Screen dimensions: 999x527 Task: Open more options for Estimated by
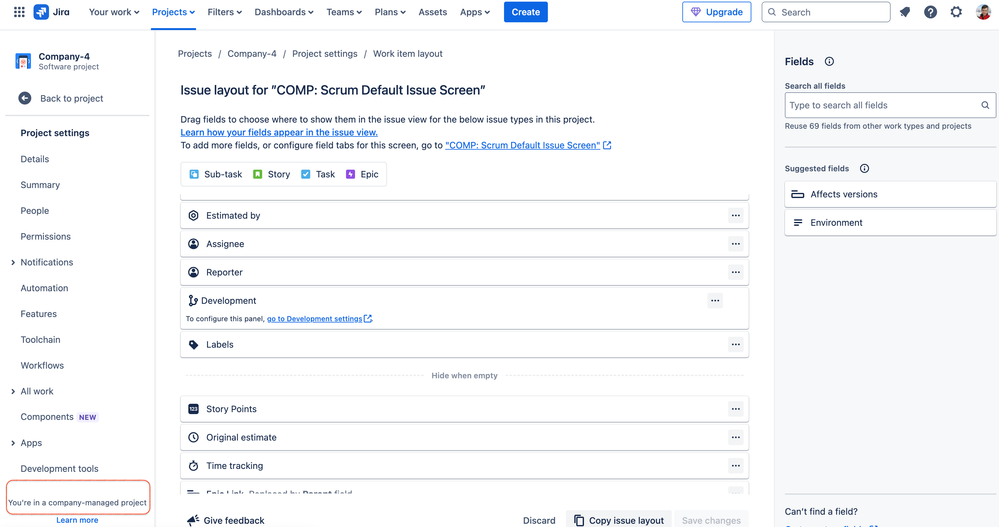[735, 215]
